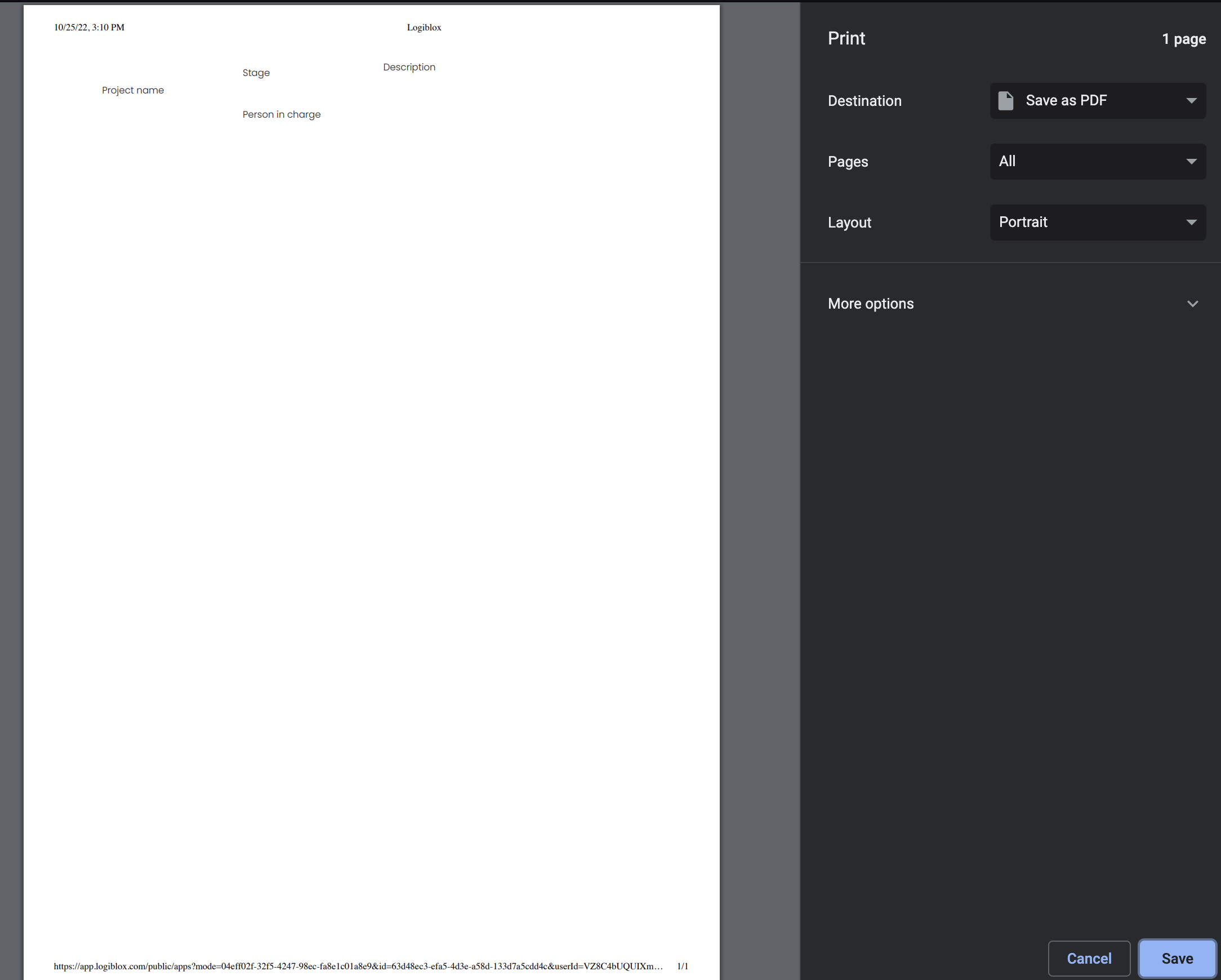Expand the More options section

pos(871,304)
